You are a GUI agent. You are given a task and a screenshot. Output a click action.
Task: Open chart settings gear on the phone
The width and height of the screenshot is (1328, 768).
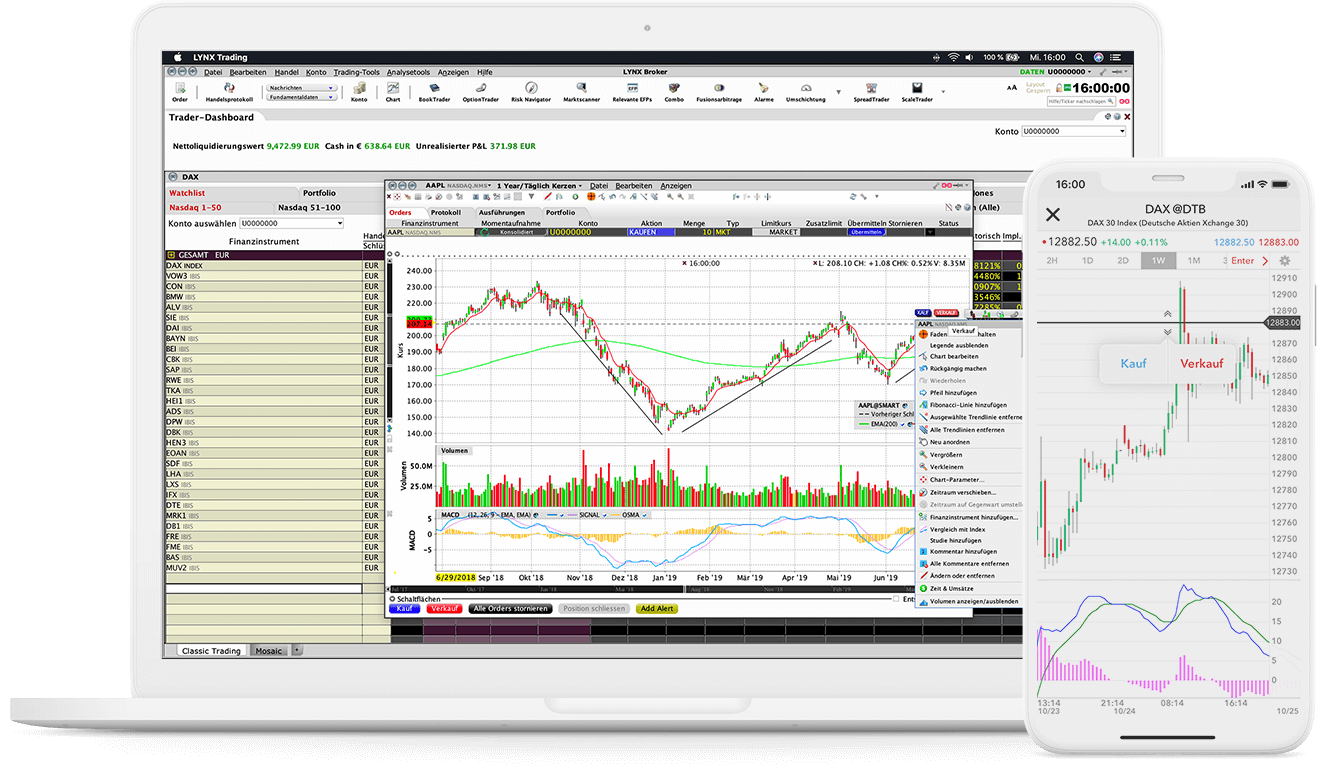1285,261
